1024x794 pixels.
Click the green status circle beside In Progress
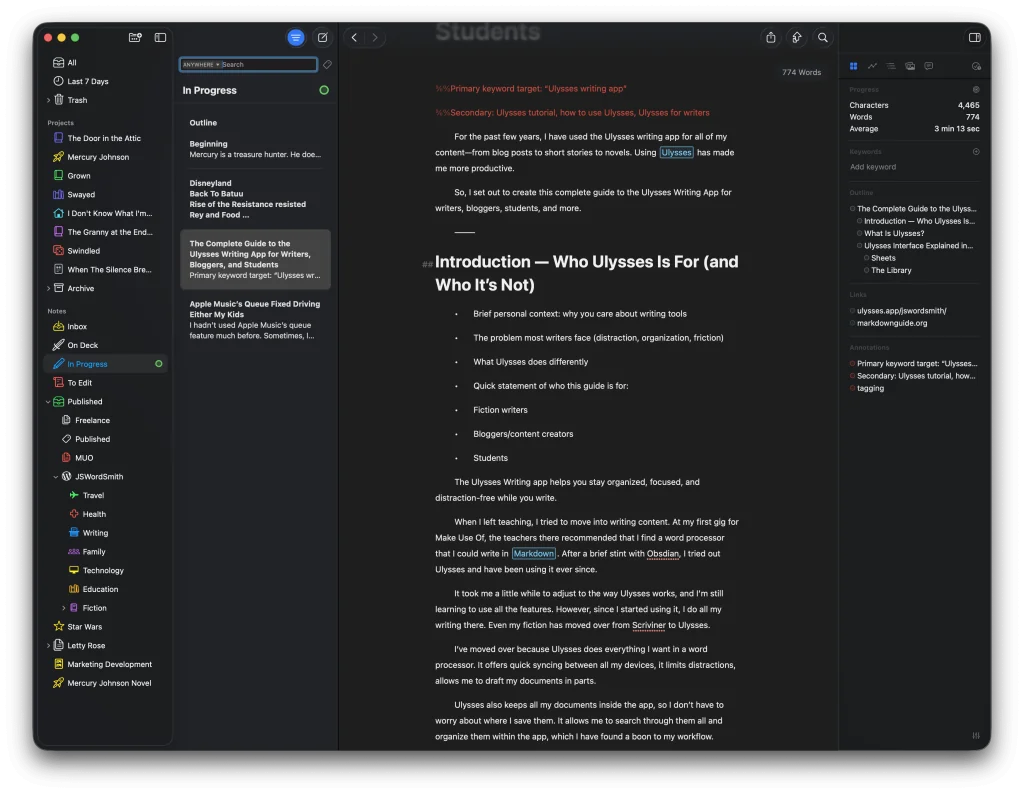coord(322,90)
